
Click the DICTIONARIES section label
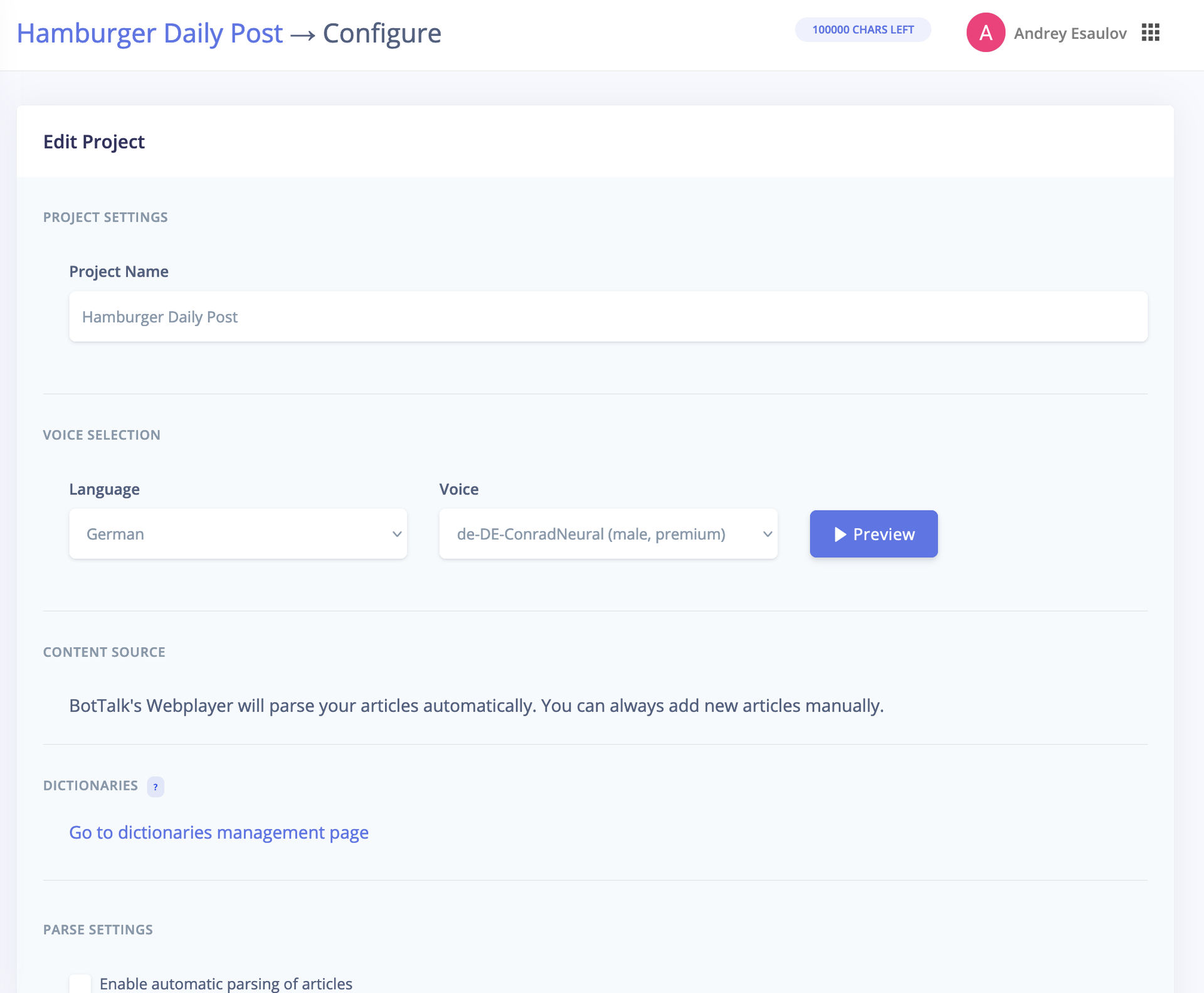90,785
